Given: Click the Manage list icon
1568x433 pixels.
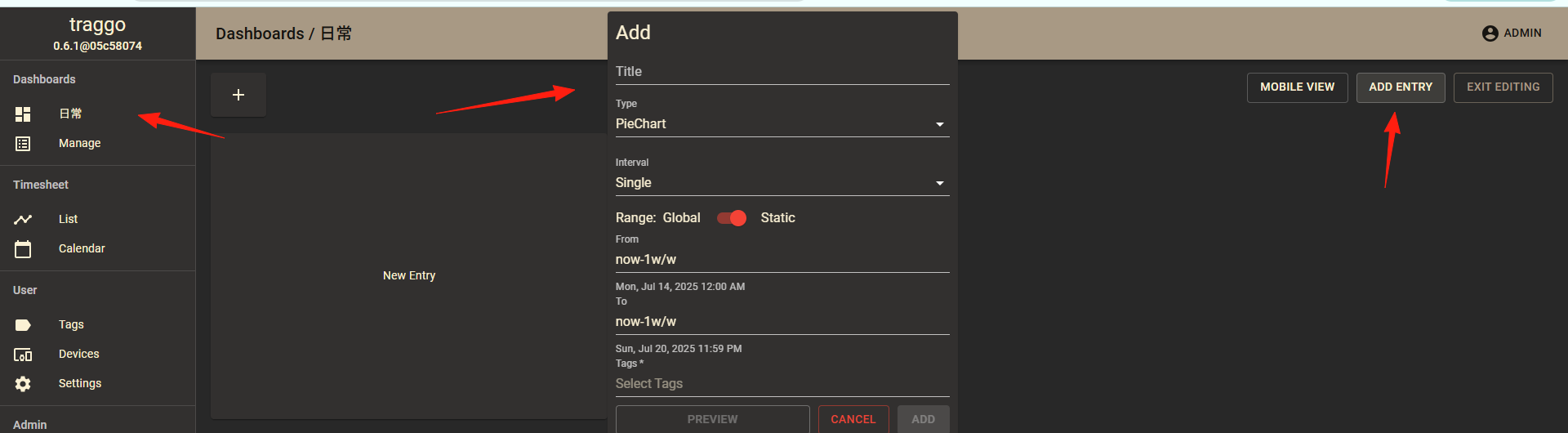Looking at the screenshot, I should (x=23, y=144).
